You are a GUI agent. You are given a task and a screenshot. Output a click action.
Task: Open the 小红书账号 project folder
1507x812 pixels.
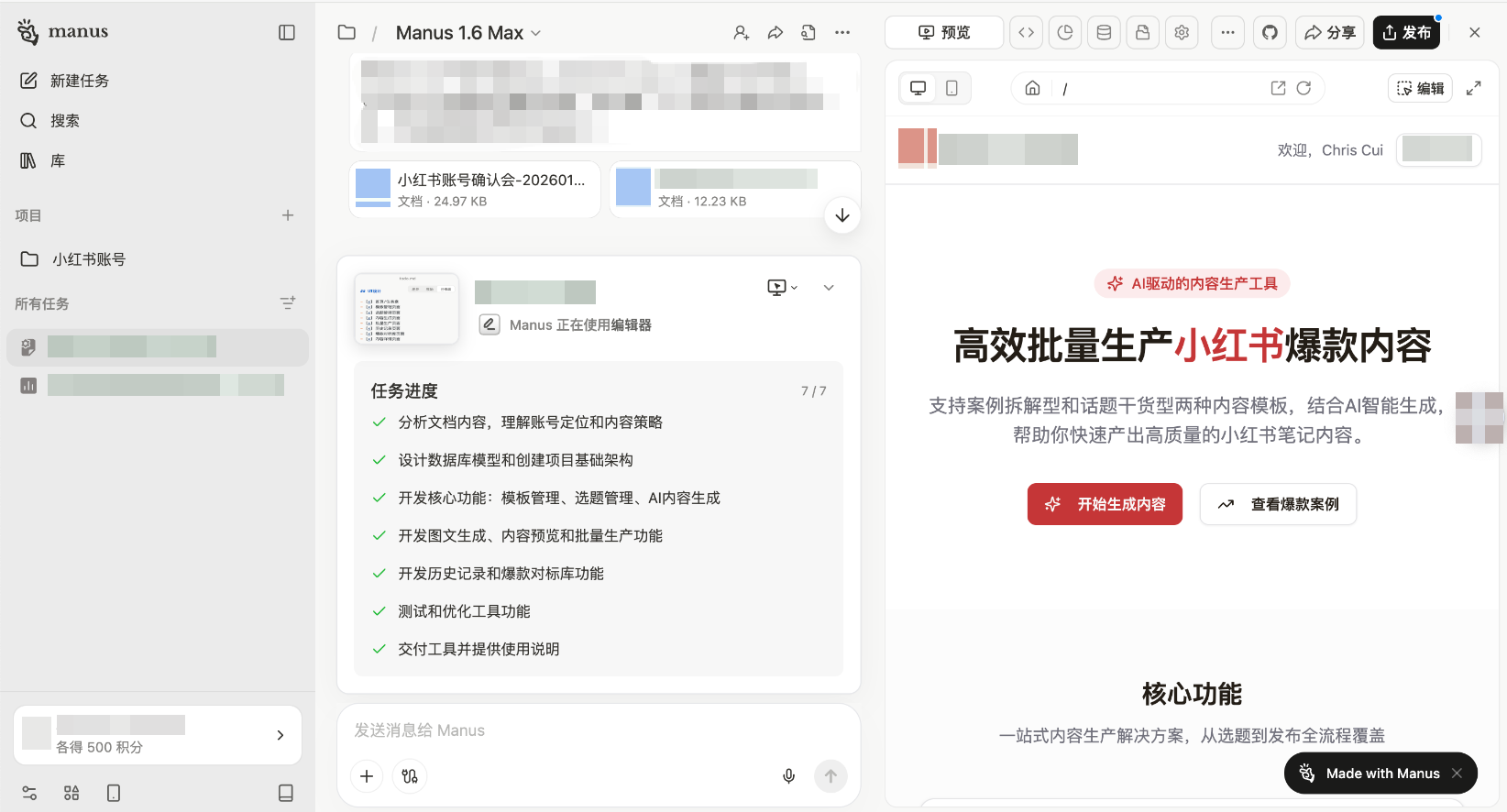tap(88, 259)
